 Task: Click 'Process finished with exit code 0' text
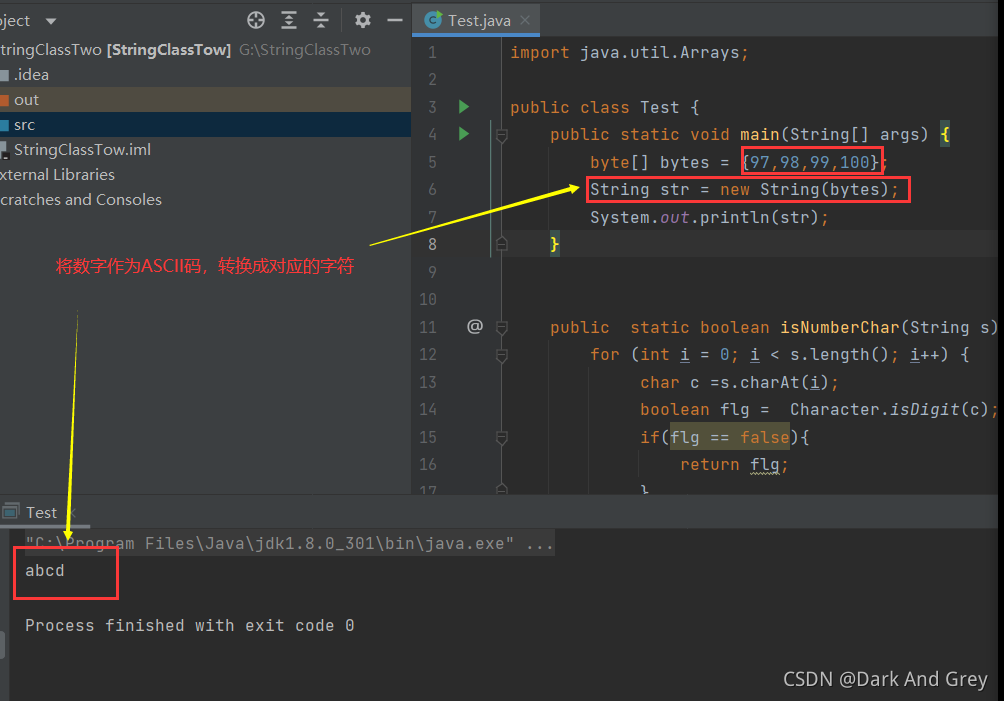190,625
